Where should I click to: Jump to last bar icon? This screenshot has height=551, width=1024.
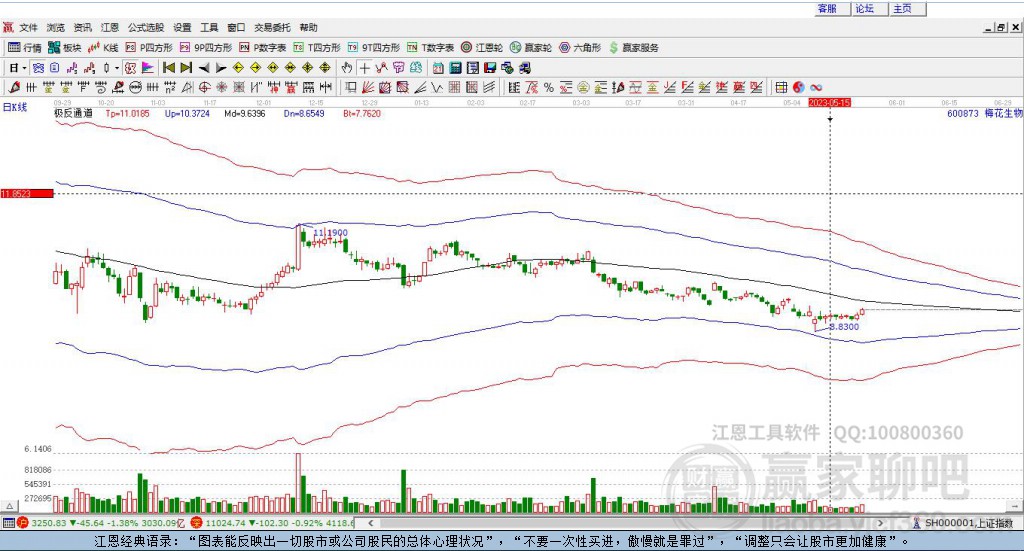[x=186, y=68]
